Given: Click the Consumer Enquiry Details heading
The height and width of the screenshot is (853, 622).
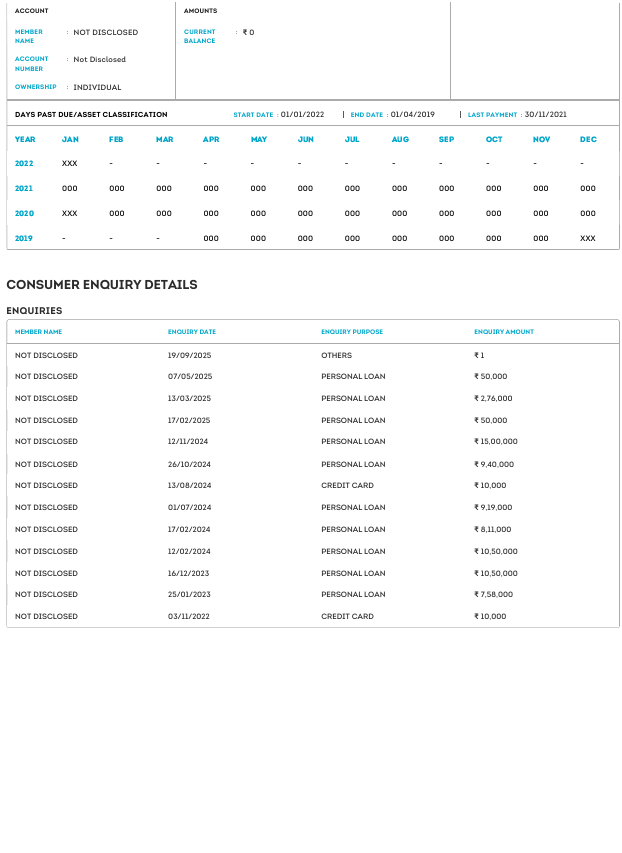Looking at the screenshot, I should pos(102,285).
